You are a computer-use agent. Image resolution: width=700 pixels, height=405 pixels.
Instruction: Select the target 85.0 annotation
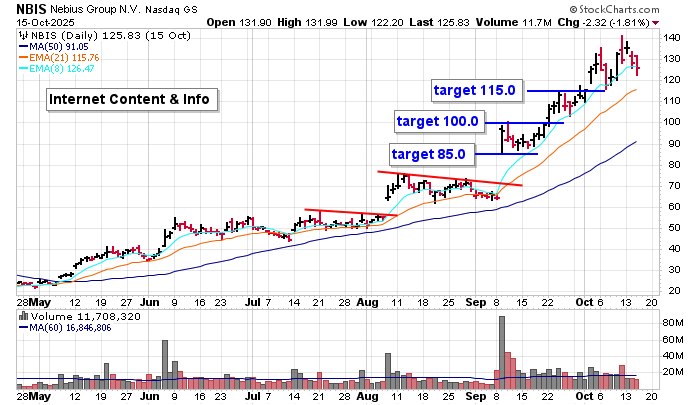428,154
